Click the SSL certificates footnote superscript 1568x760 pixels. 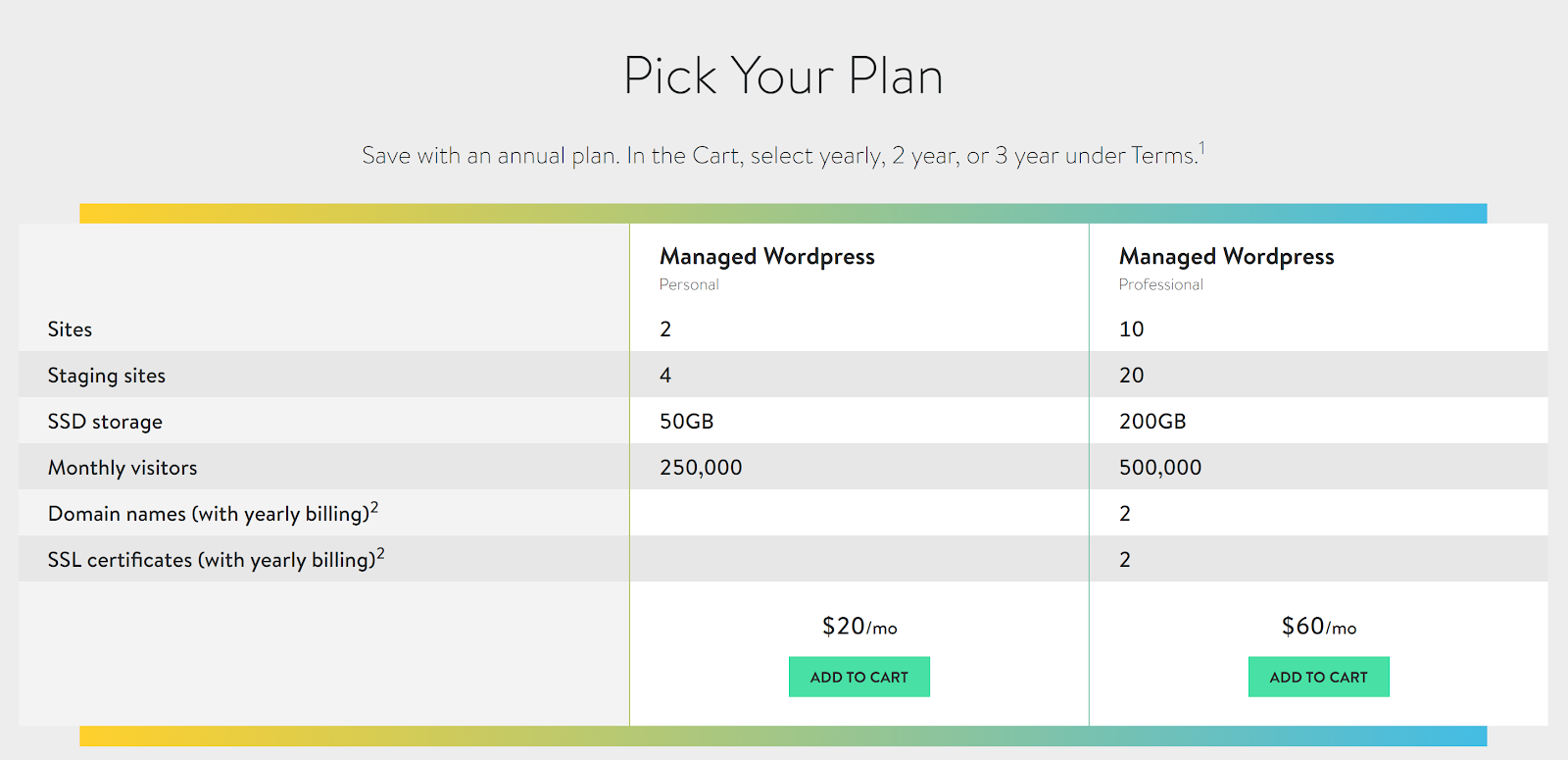[380, 553]
